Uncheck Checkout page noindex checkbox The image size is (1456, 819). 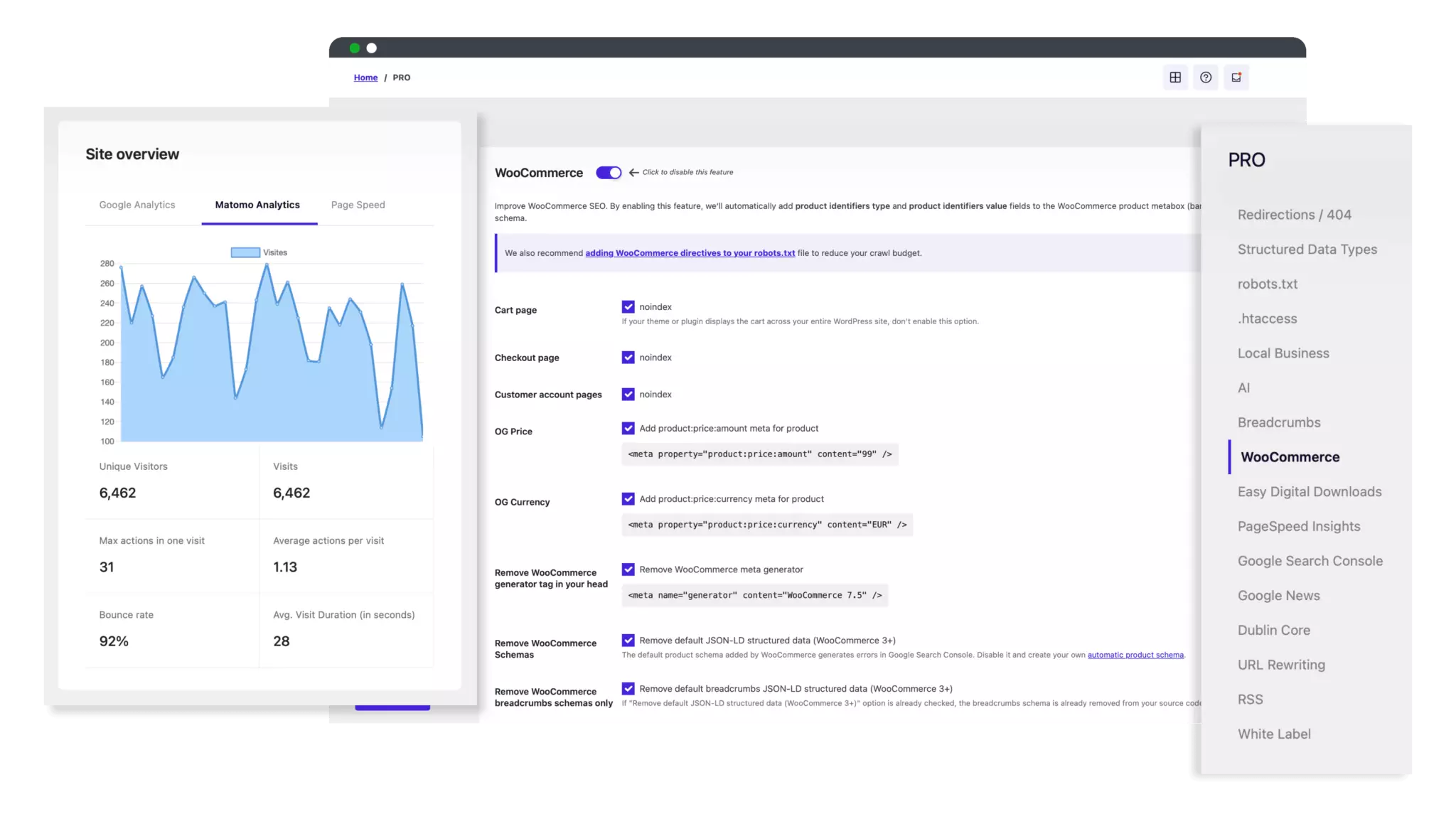pos(628,358)
